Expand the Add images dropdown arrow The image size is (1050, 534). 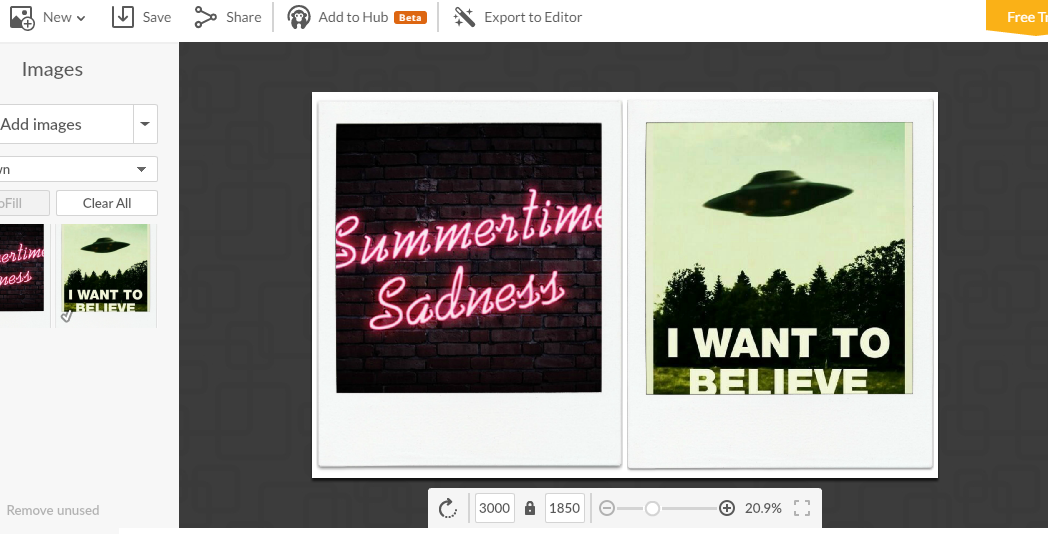tap(145, 124)
